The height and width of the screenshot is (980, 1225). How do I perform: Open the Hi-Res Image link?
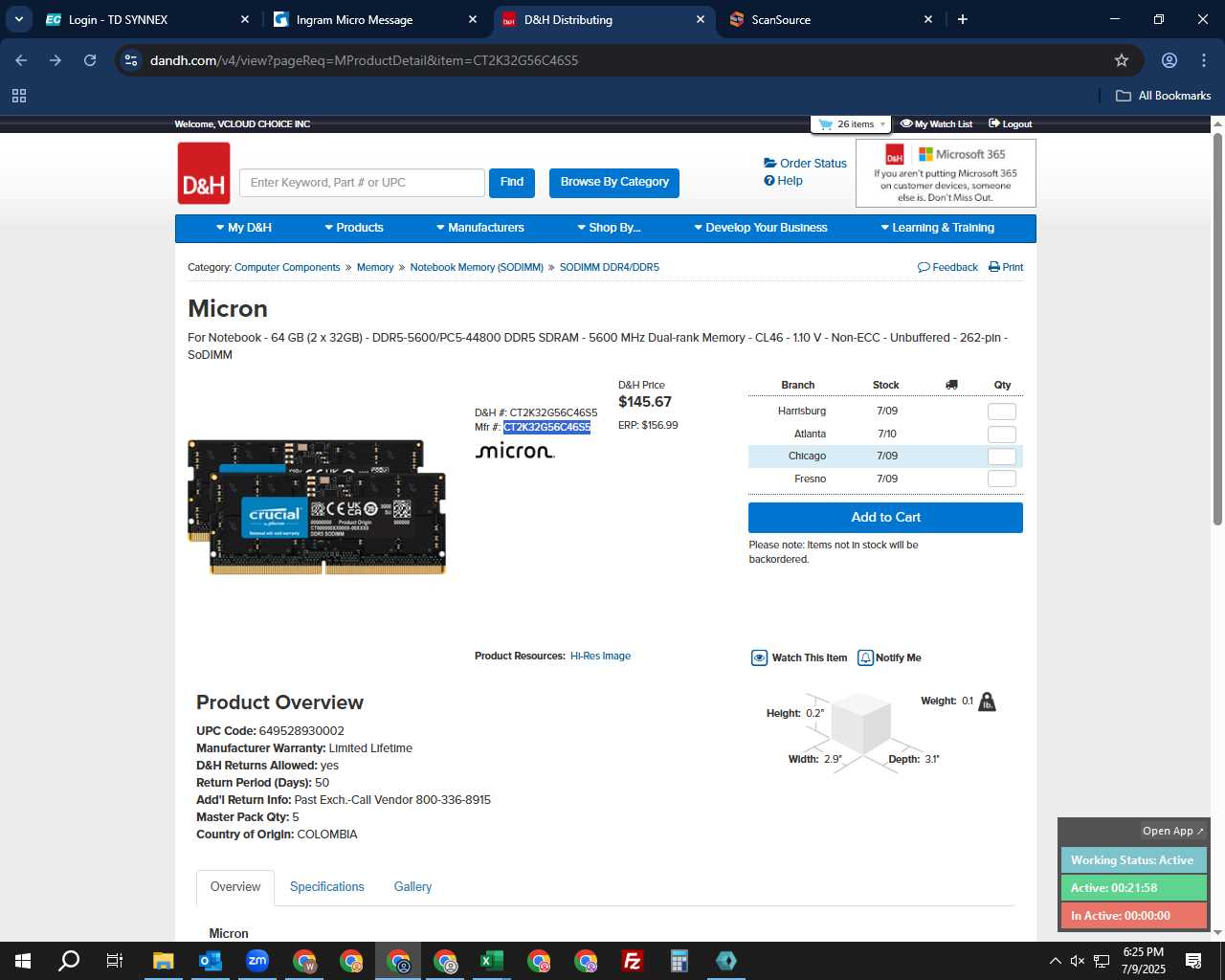point(600,657)
